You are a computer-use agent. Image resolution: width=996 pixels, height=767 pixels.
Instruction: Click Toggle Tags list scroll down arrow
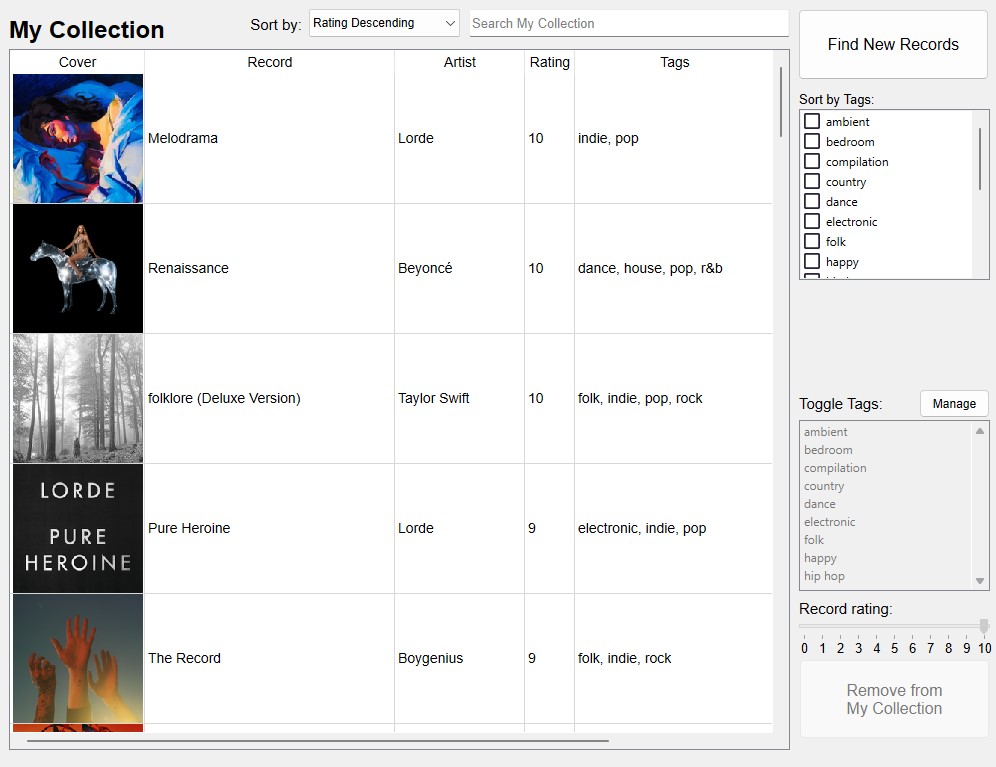pos(980,581)
